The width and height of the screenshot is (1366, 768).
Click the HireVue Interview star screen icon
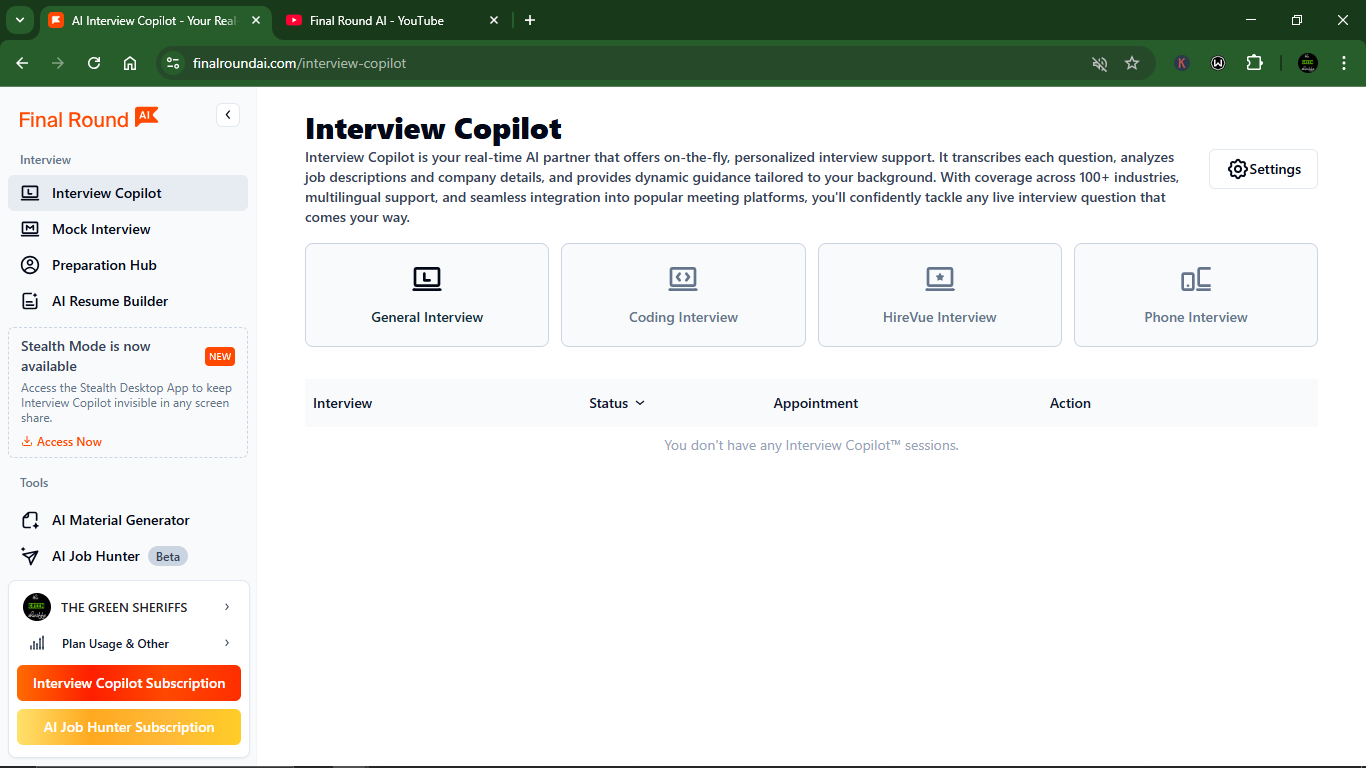click(940, 279)
